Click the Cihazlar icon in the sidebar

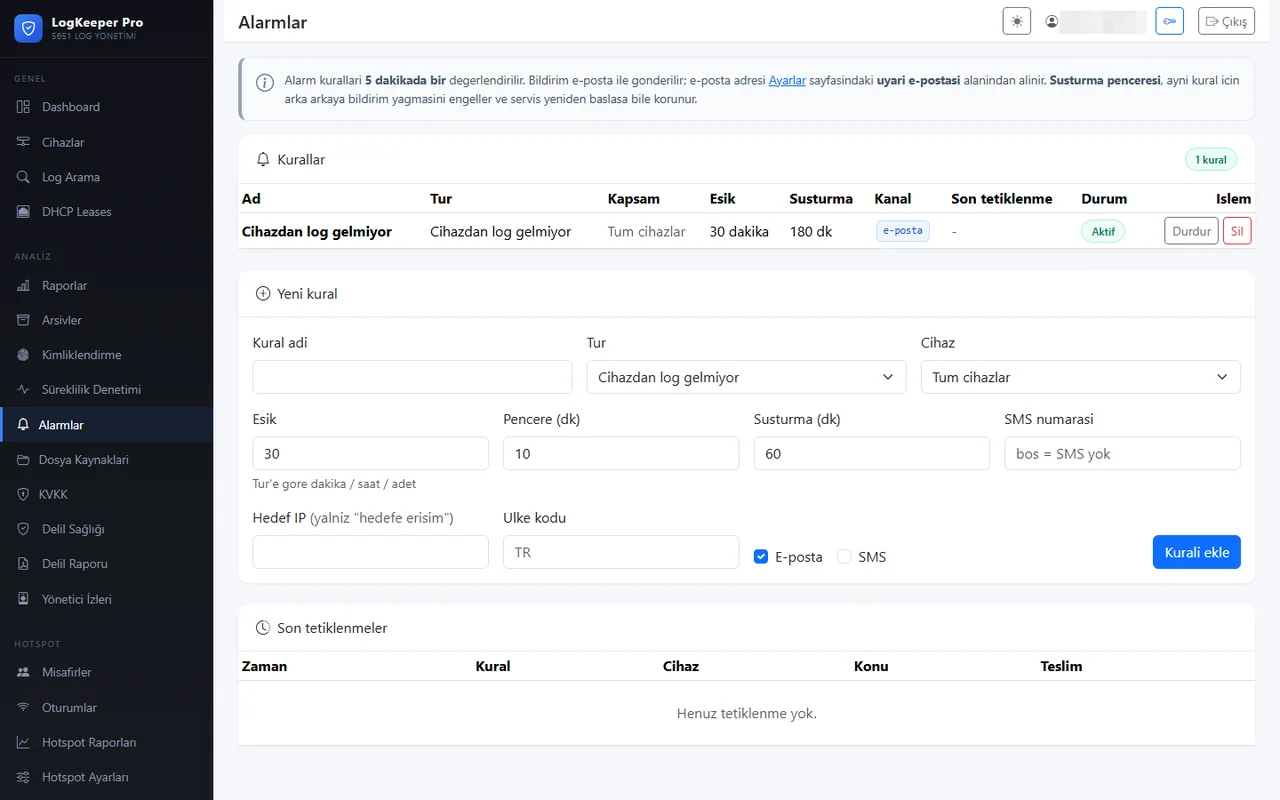(x=23, y=142)
